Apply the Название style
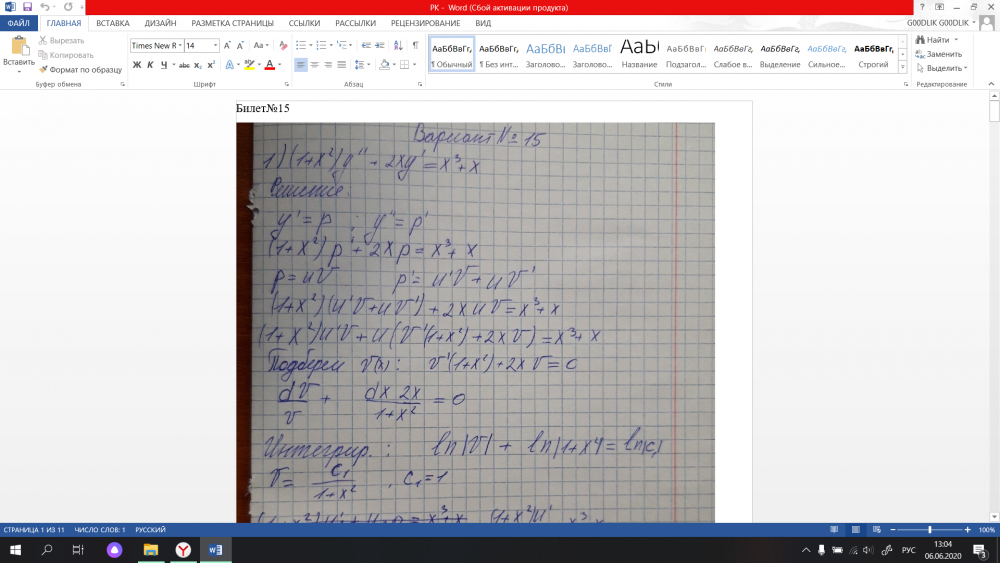The width and height of the screenshot is (1000, 563). 639,54
